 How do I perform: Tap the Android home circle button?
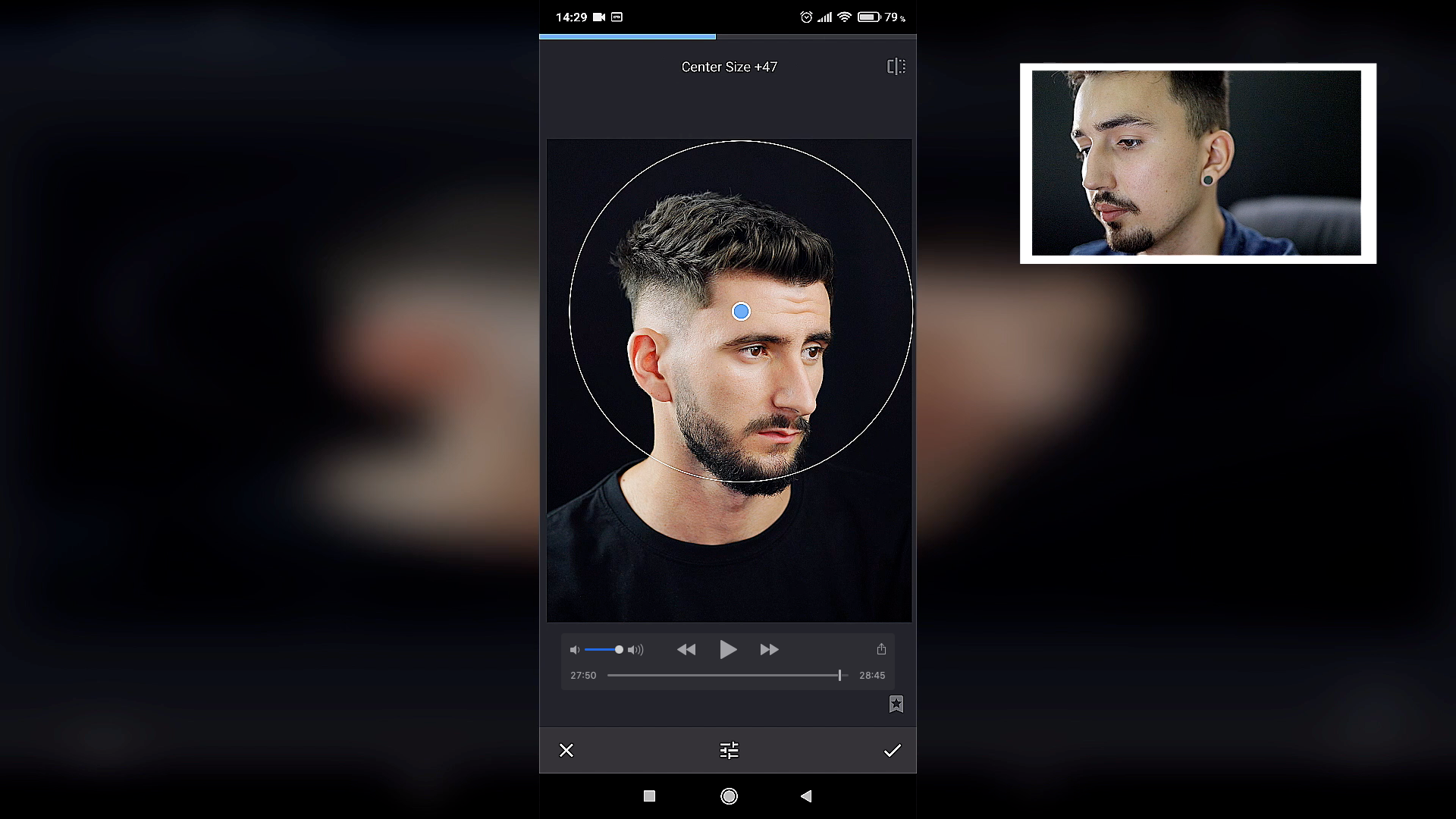tap(729, 795)
